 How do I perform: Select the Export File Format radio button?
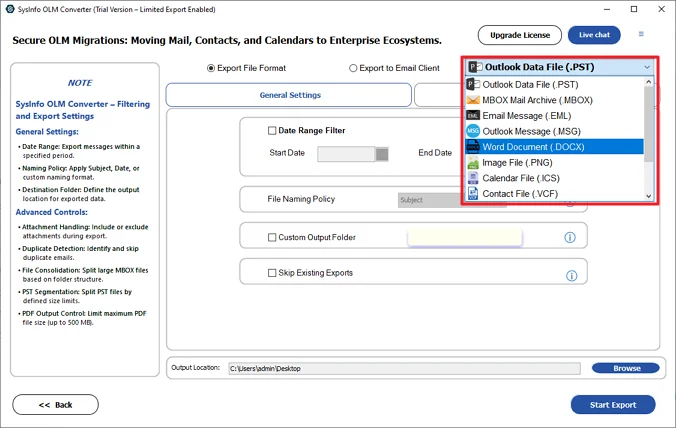(x=211, y=68)
